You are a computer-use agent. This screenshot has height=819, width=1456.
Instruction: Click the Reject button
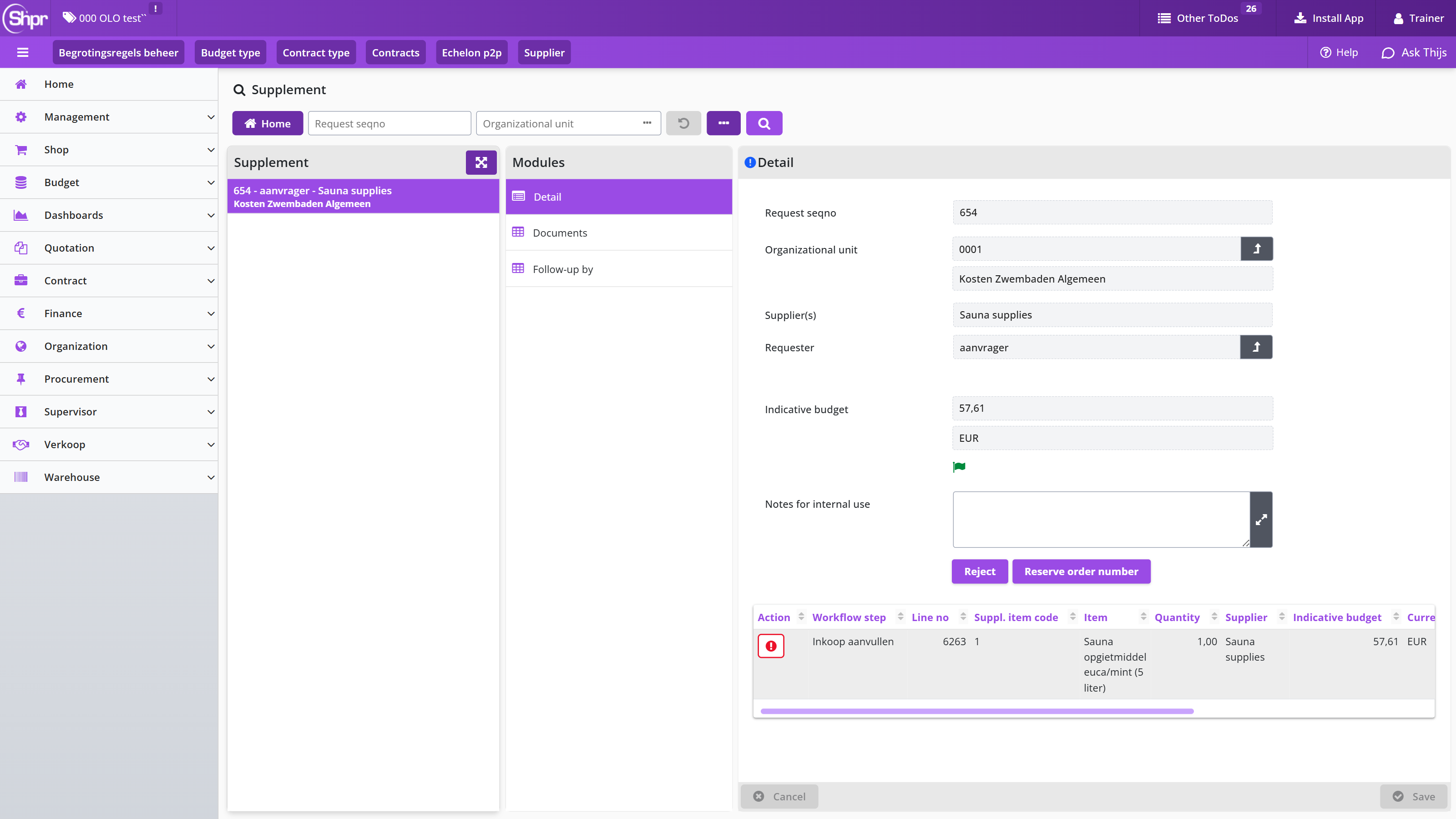coord(980,571)
